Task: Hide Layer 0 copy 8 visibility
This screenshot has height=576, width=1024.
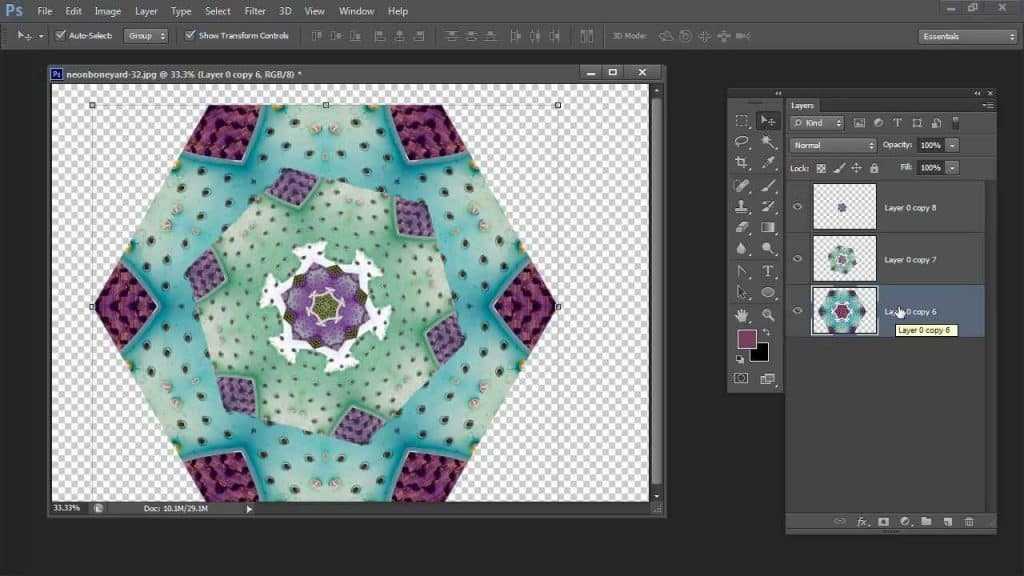Action: coord(797,207)
